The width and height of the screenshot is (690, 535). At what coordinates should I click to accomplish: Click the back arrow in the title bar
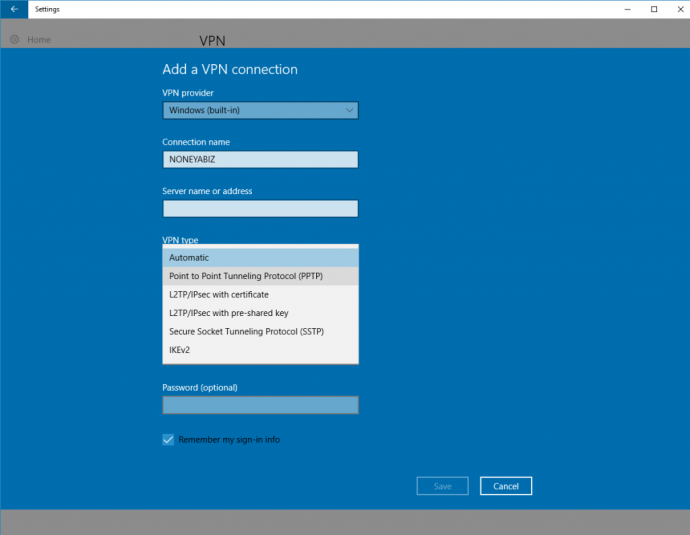coord(14,9)
